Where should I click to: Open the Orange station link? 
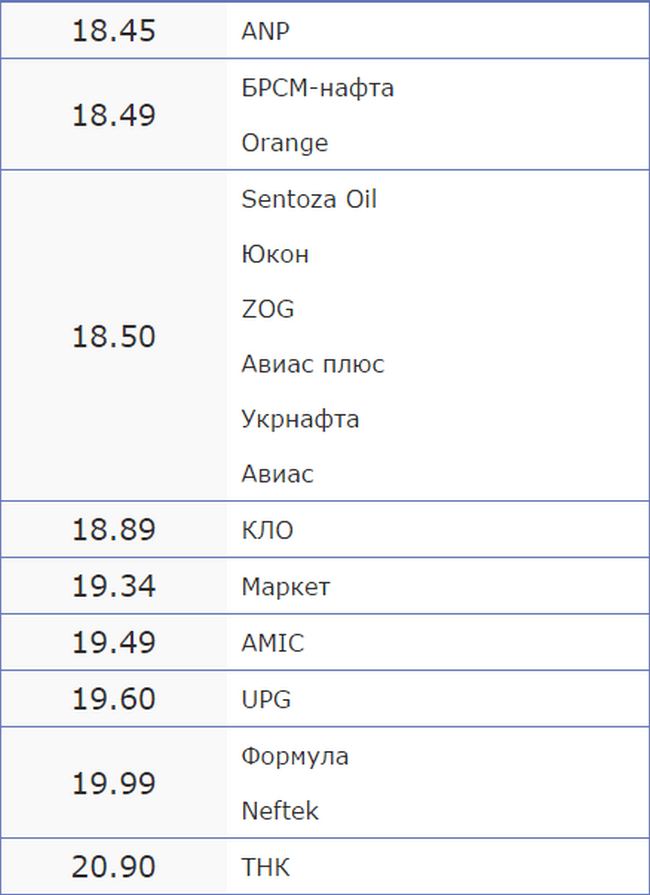(284, 143)
